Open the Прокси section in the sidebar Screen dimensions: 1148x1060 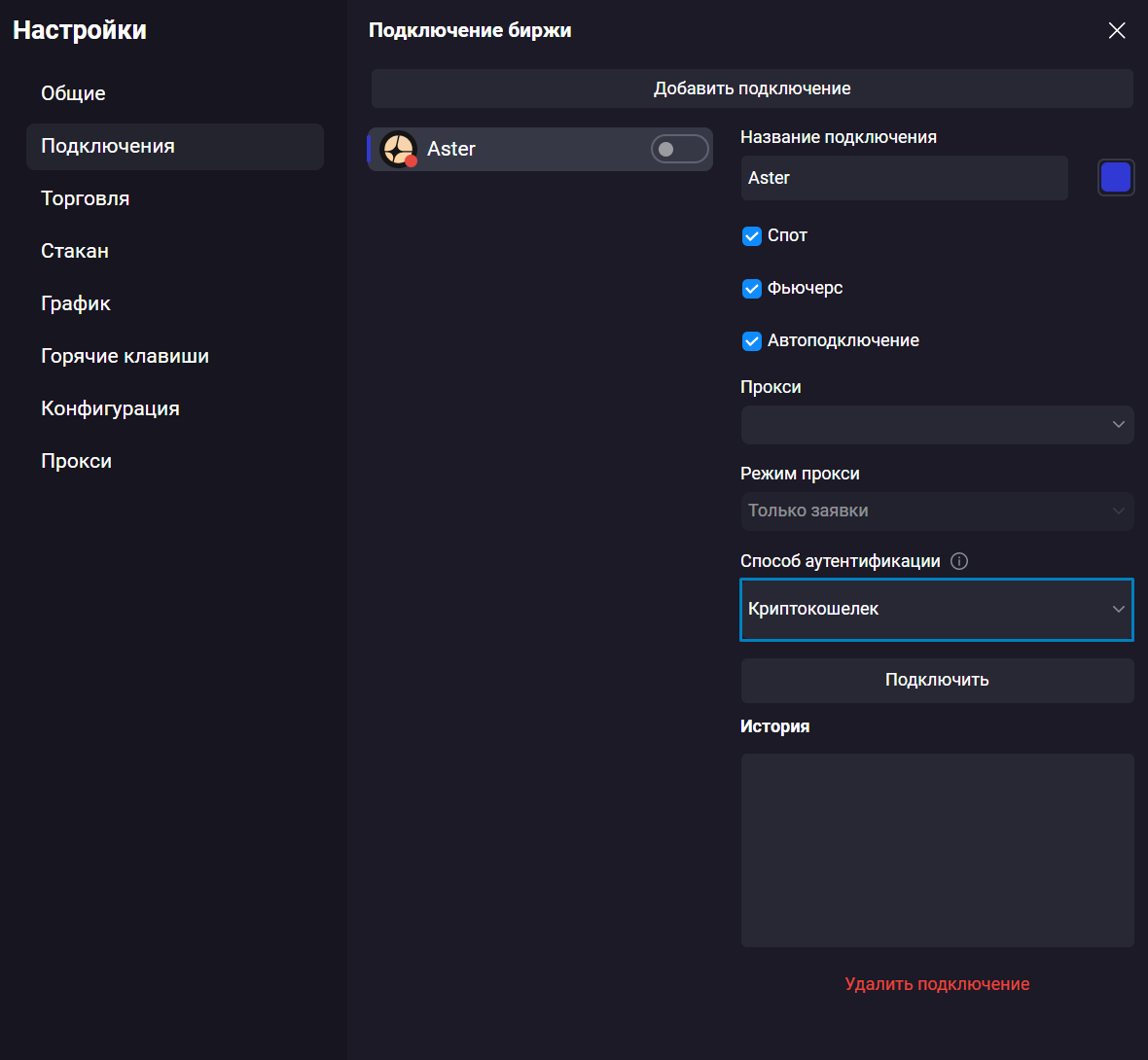(x=175, y=461)
